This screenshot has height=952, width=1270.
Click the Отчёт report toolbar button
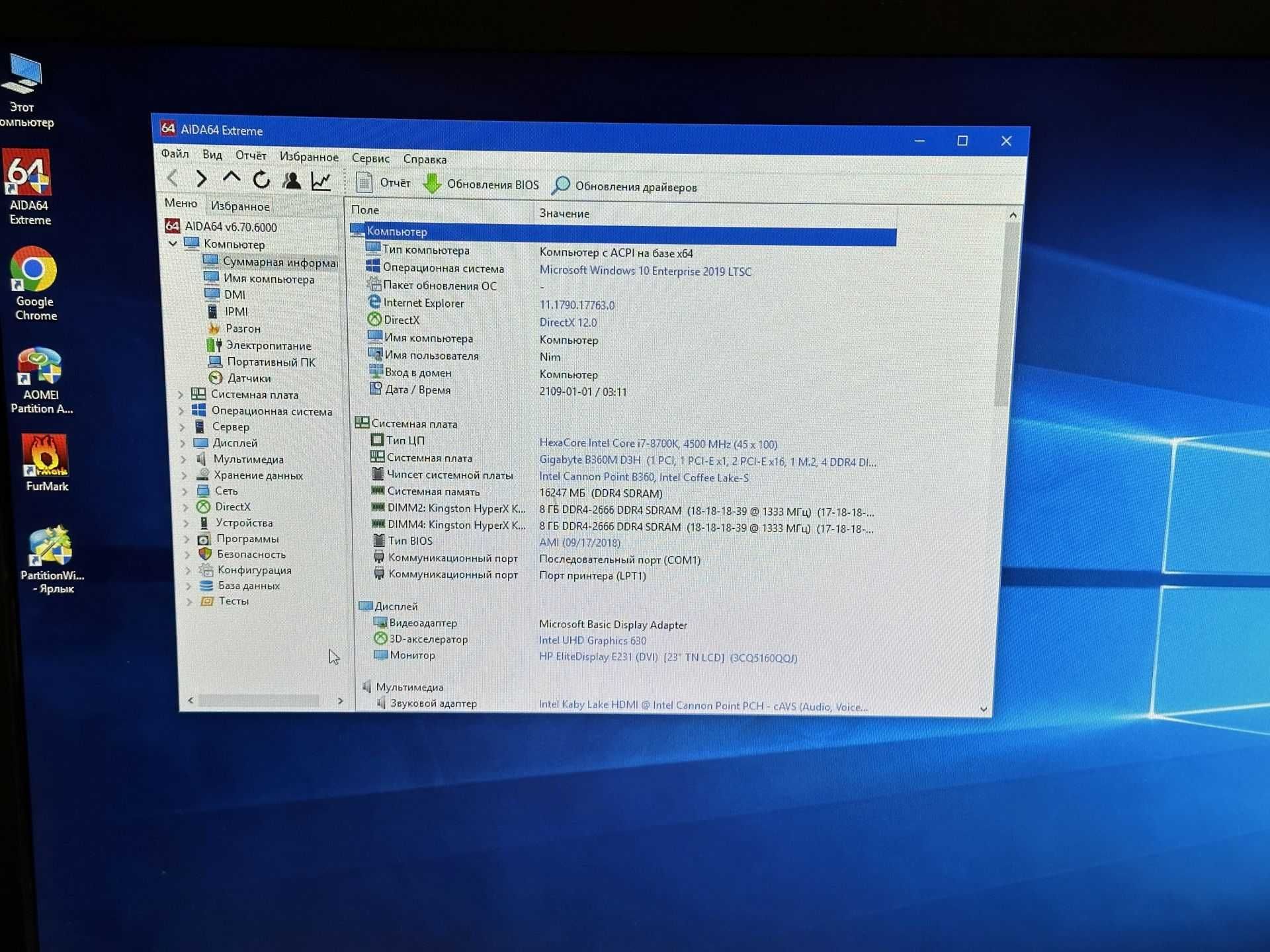pyautogui.click(x=384, y=182)
